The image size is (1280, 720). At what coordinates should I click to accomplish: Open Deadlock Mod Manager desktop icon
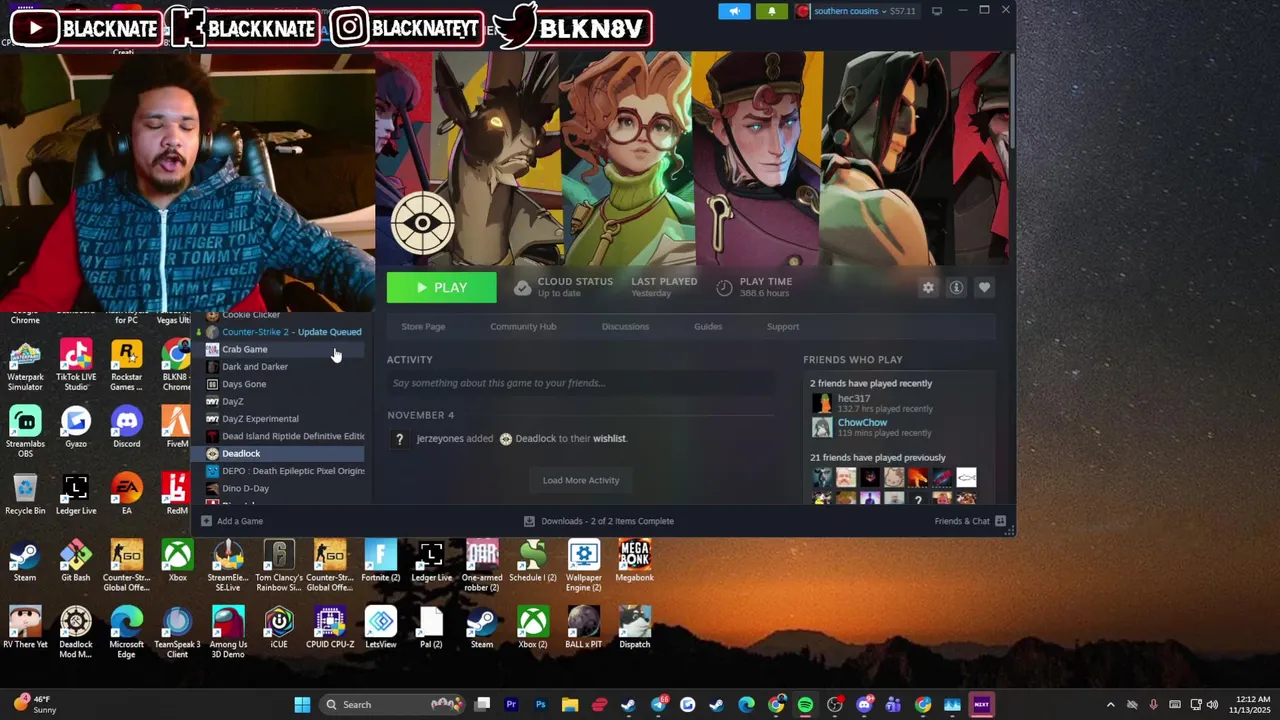[76, 632]
